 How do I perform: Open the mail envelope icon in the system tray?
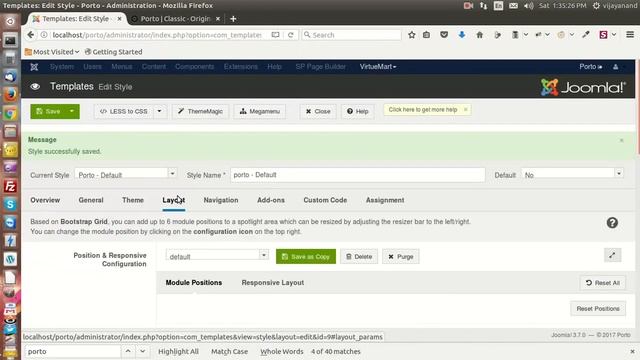(513, 6)
